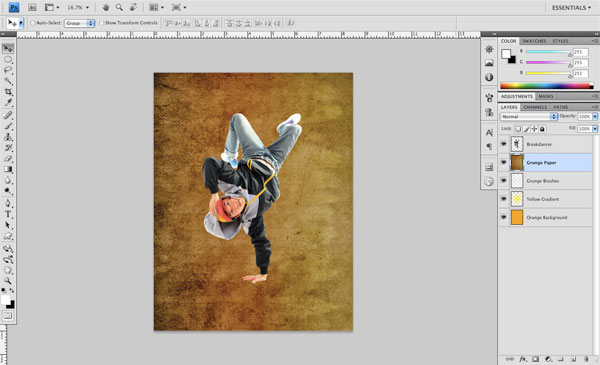Switch to the Styles tab
The width and height of the screenshot is (600, 365).
point(560,41)
